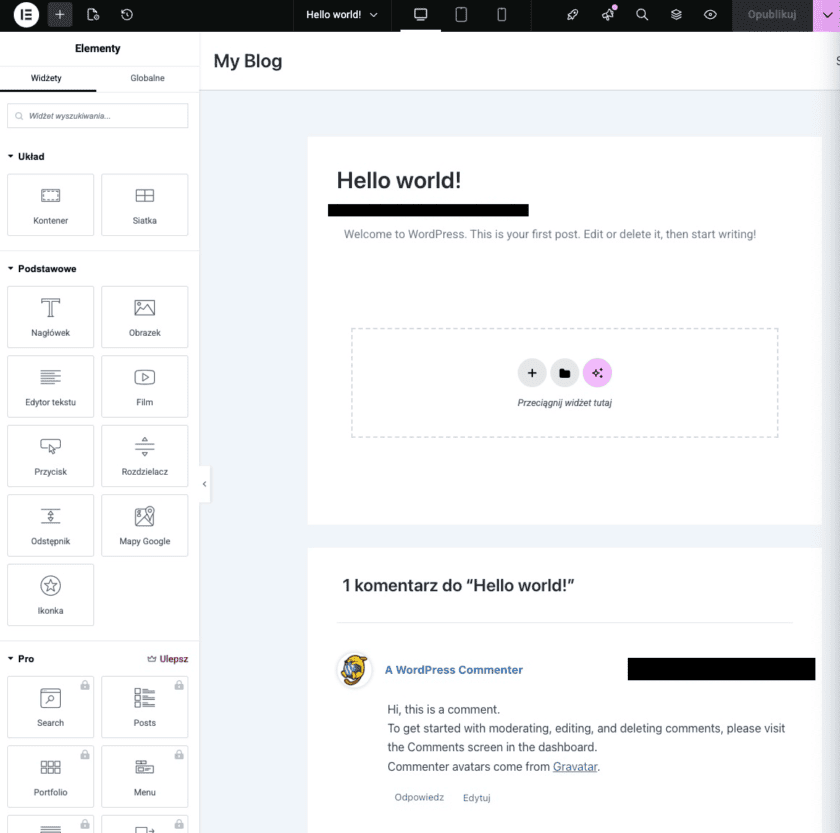Image resolution: width=840 pixels, height=833 pixels.
Task: Select the Mapy Google widget
Action: (x=145, y=526)
